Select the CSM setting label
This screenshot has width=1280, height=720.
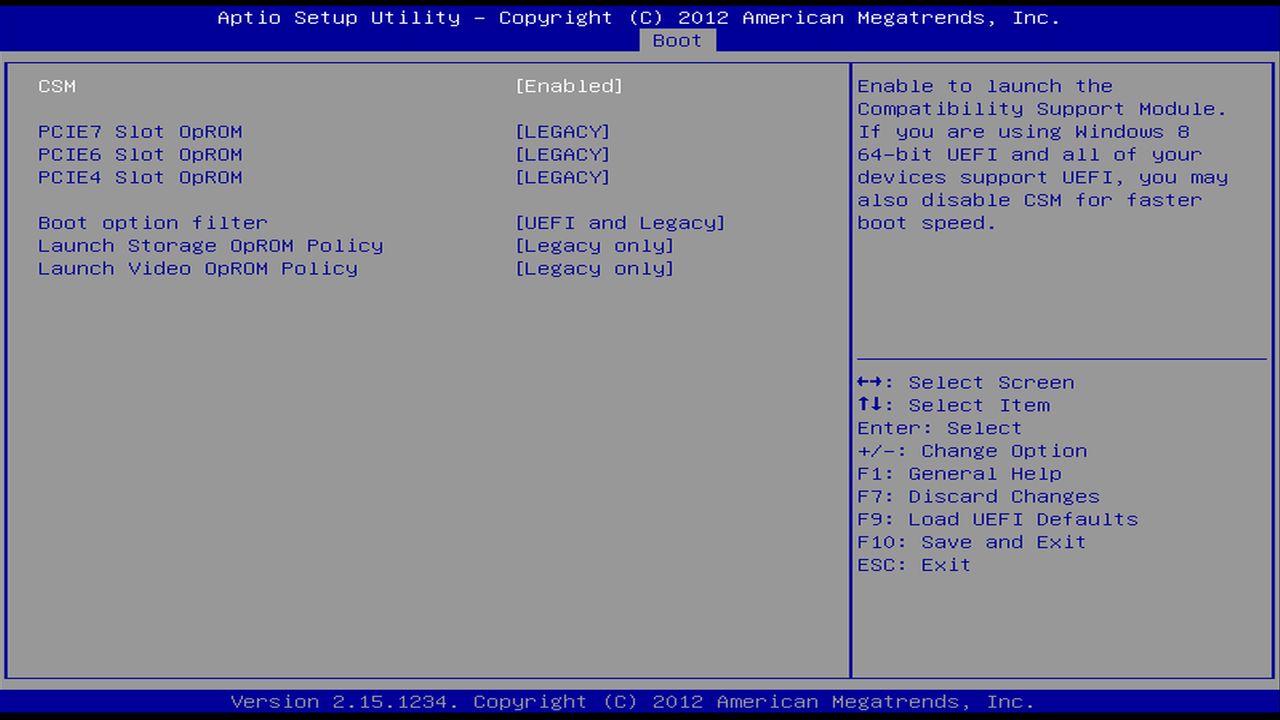point(57,86)
